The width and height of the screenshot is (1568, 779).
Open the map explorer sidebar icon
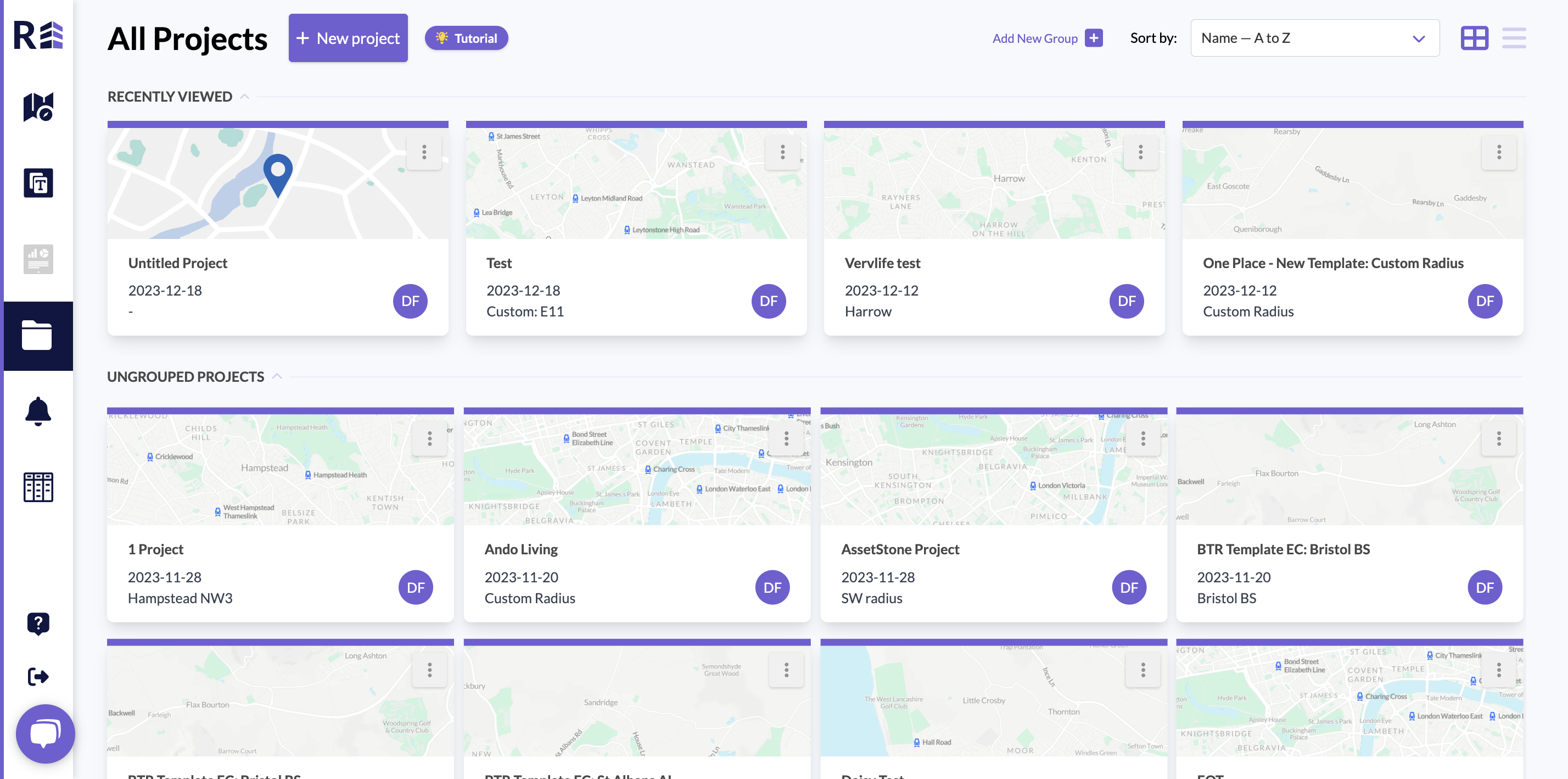coord(38,107)
